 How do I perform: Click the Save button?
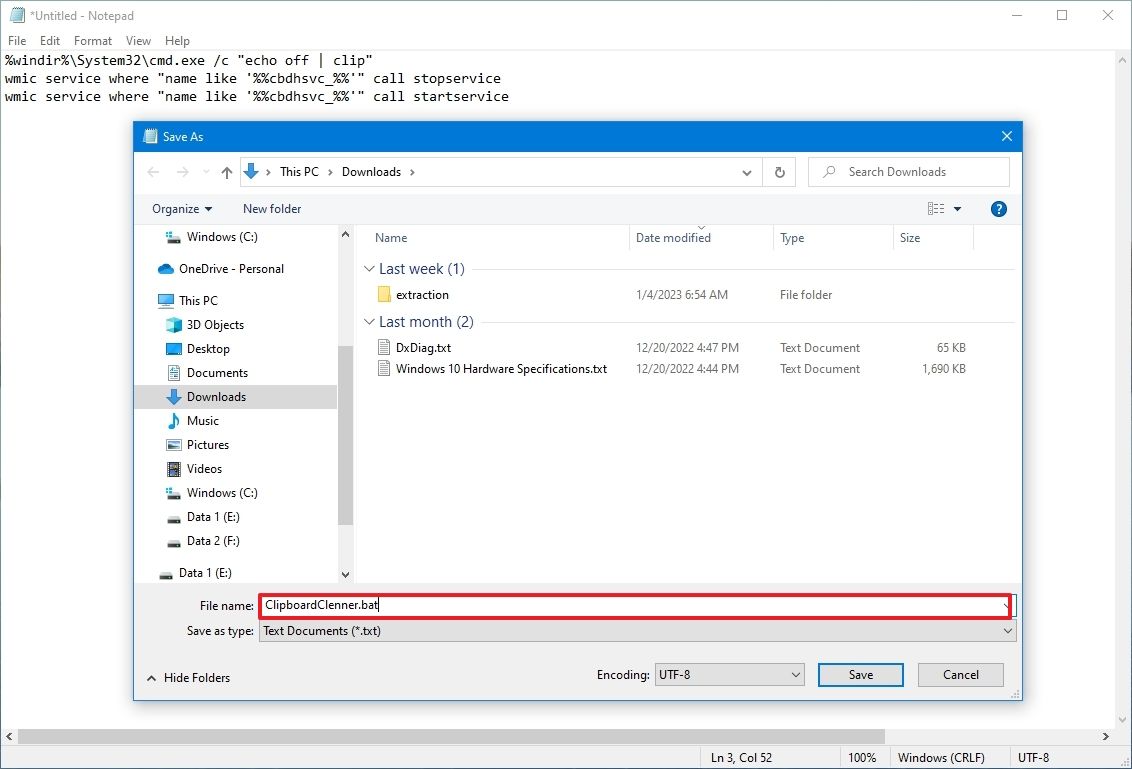click(x=860, y=674)
